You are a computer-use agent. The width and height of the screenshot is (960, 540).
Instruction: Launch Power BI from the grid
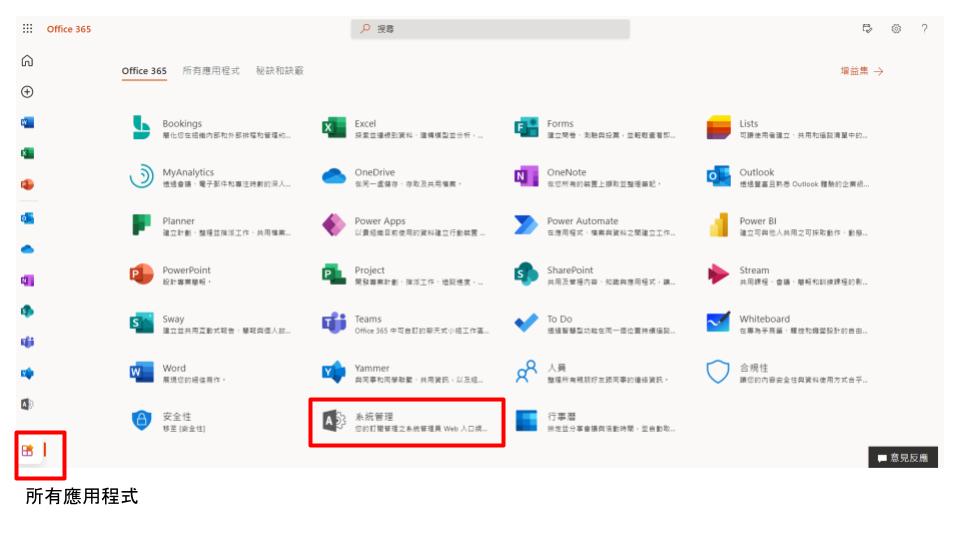pos(787,225)
